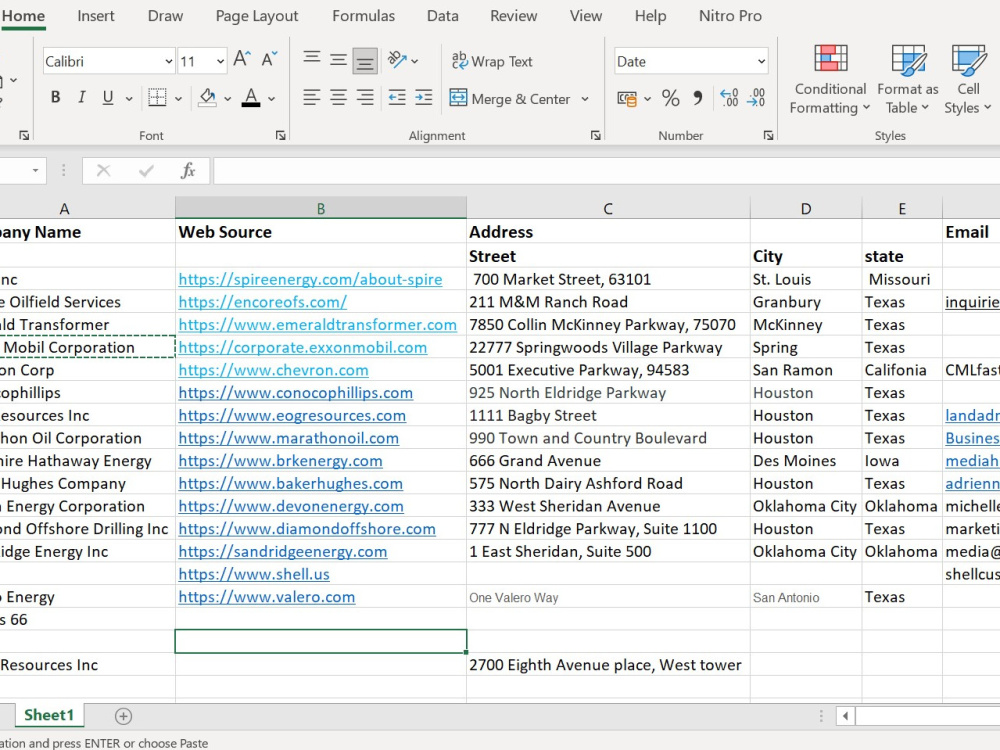
Task: Open Fill Color dropdown arrow
Action: click(x=227, y=98)
